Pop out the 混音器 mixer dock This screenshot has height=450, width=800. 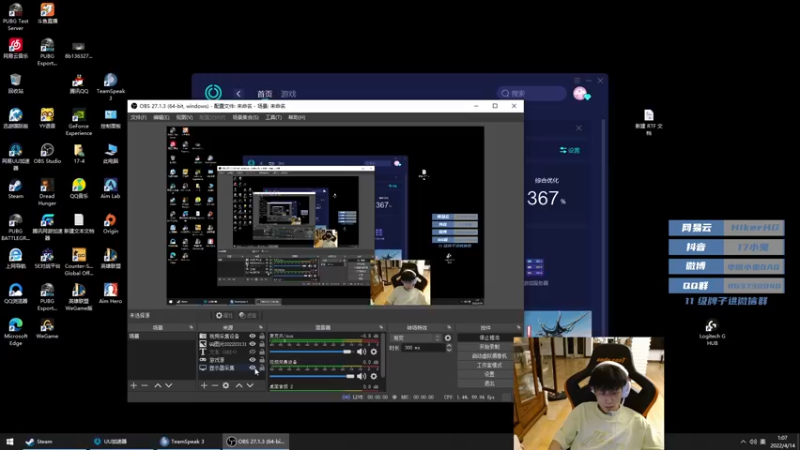(x=381, y=328)
